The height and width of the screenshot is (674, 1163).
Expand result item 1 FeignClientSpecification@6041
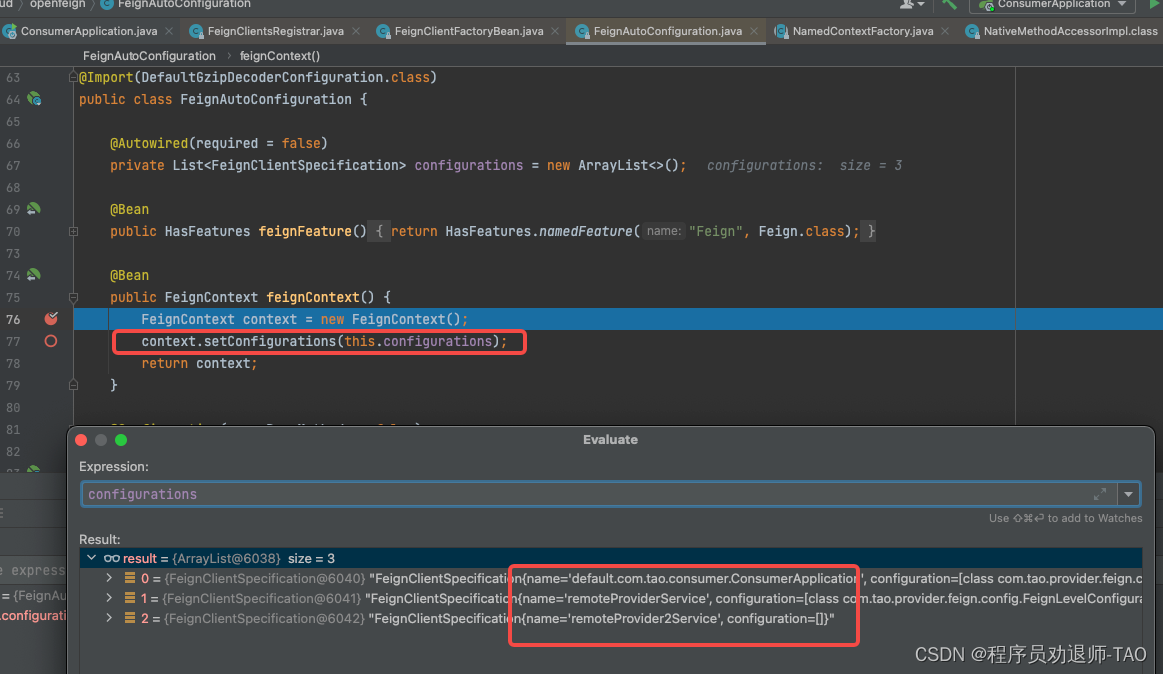(x=109, y=598)
